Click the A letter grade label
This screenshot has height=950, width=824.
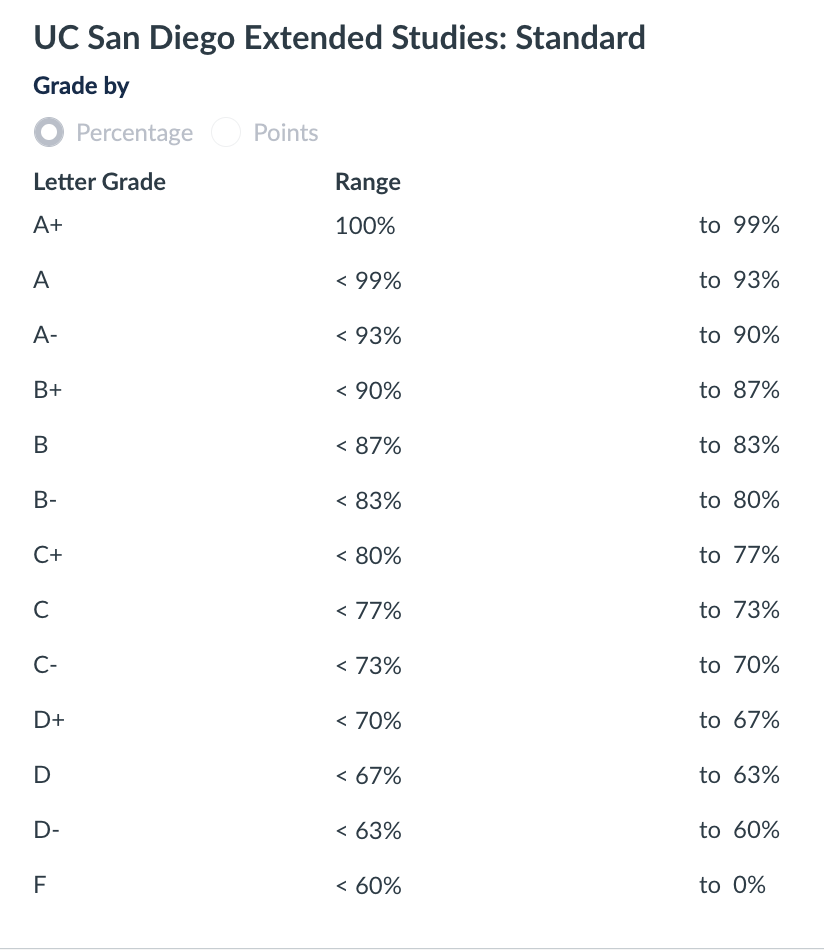[x=41, y=280]
